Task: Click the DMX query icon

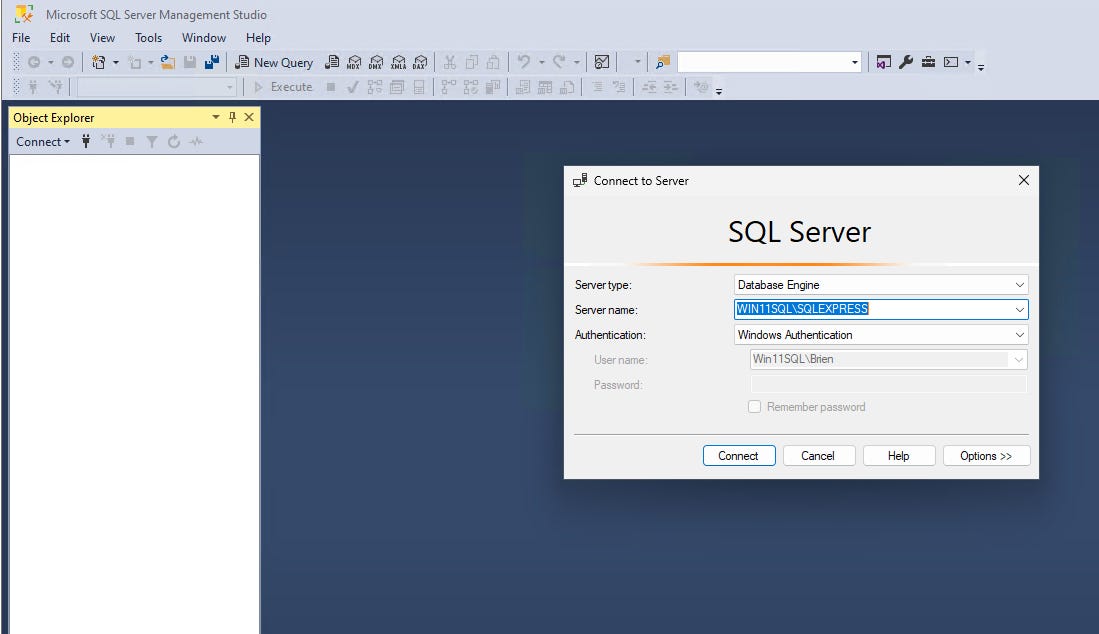Action: tap(376, 62)
